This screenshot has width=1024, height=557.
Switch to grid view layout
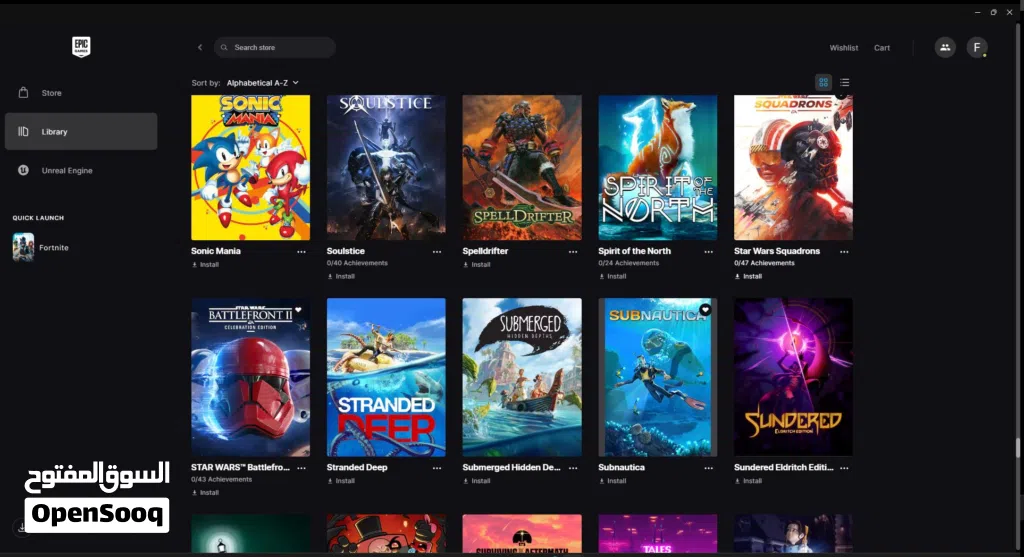click(x=823, y=82)
